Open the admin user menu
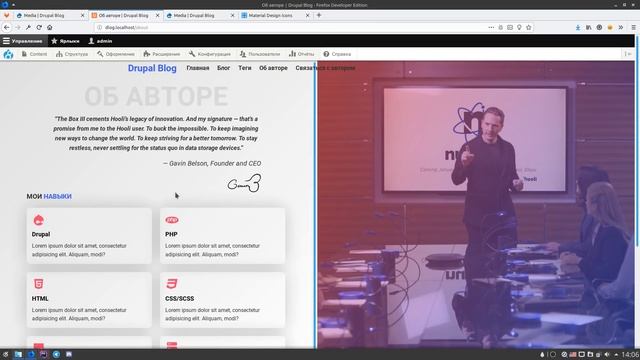 pyautogui.click(x=100, y=41)
